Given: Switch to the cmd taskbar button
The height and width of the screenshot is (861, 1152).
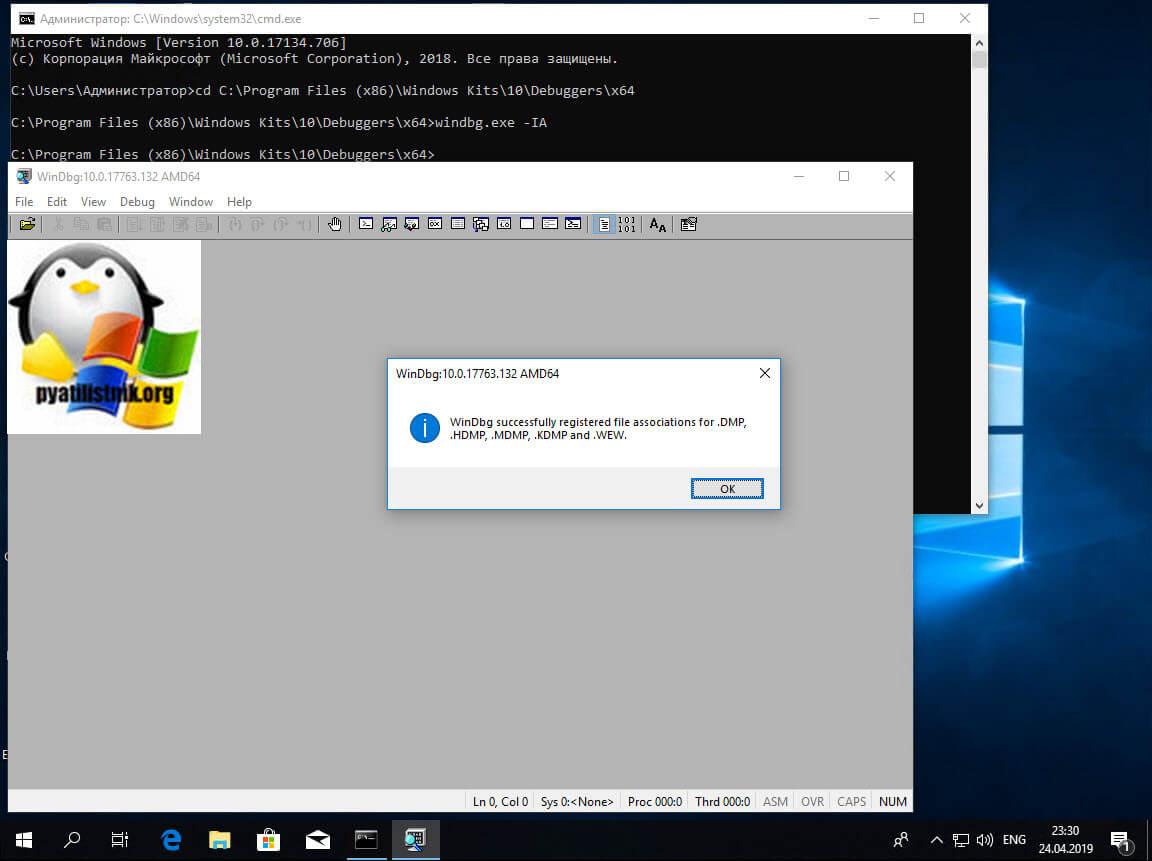Looking at the screenshot, I should (x=366, y=839).
